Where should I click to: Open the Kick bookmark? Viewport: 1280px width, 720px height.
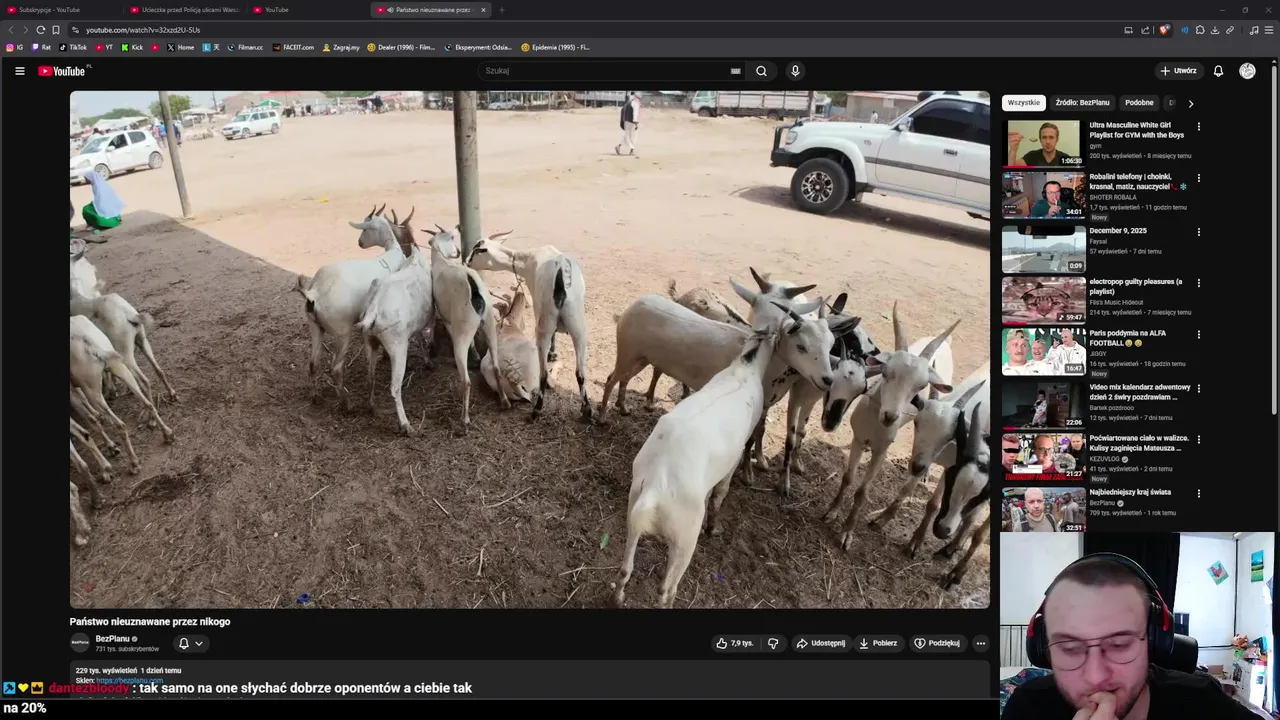[x=133, y=47]
